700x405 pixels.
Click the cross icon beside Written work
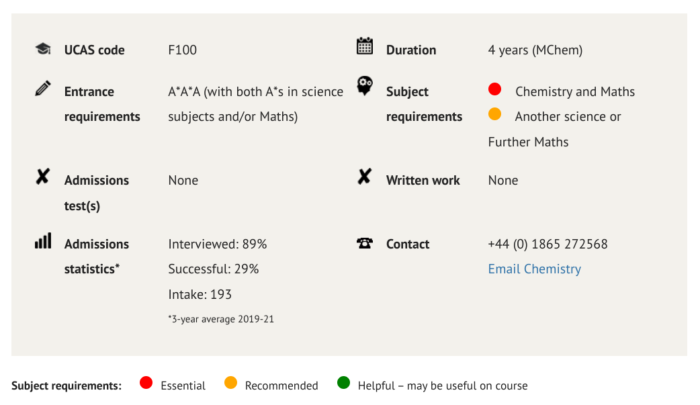(x=365, y=177)
